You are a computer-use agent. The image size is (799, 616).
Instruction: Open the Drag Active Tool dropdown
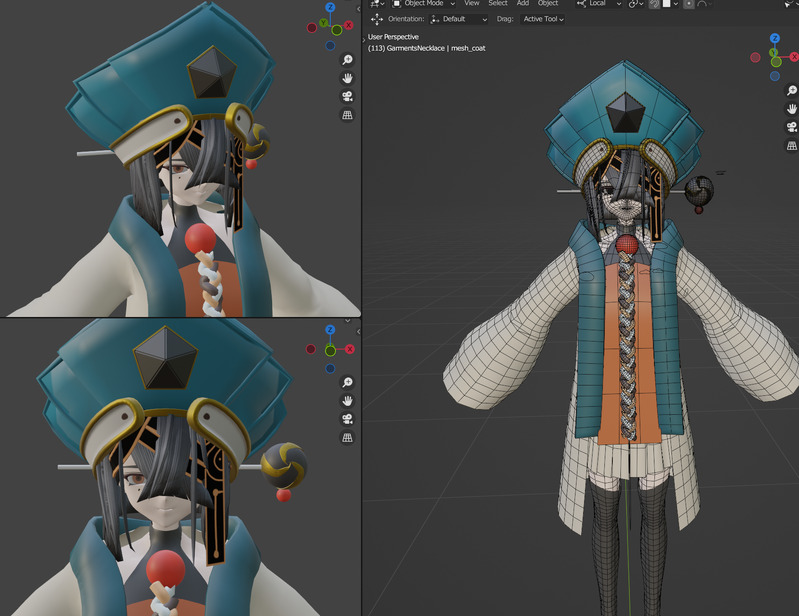(542, 19)
